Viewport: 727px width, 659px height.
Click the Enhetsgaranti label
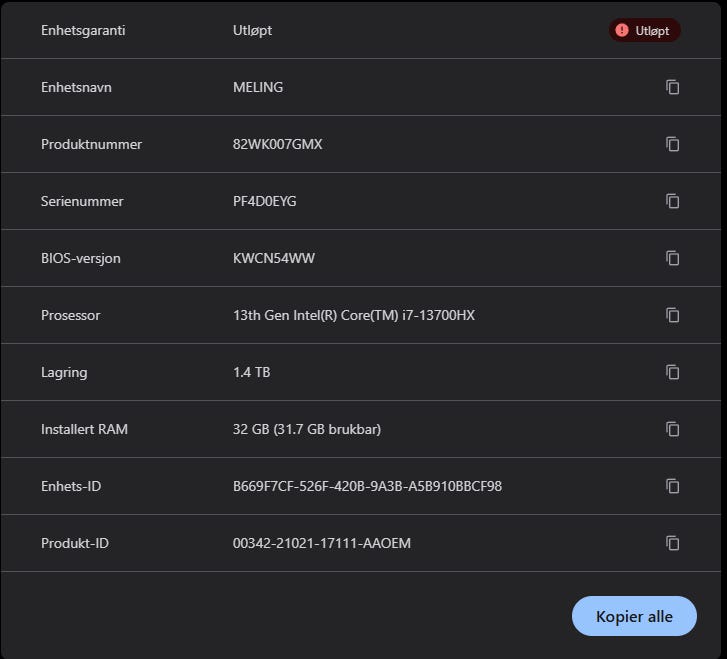(x=83, y=30)
